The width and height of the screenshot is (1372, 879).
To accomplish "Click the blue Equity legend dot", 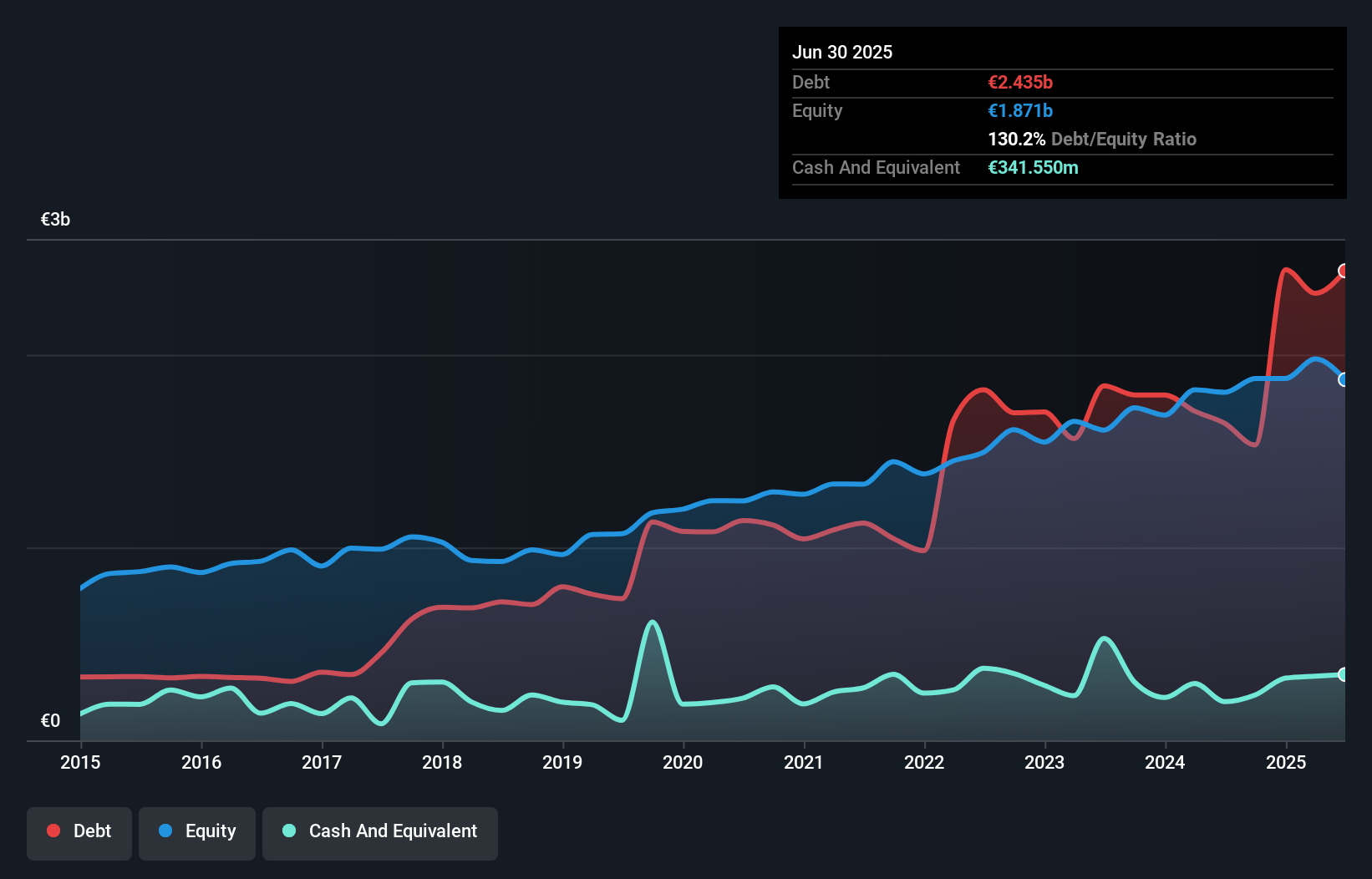I will click(x=165, y=831).
